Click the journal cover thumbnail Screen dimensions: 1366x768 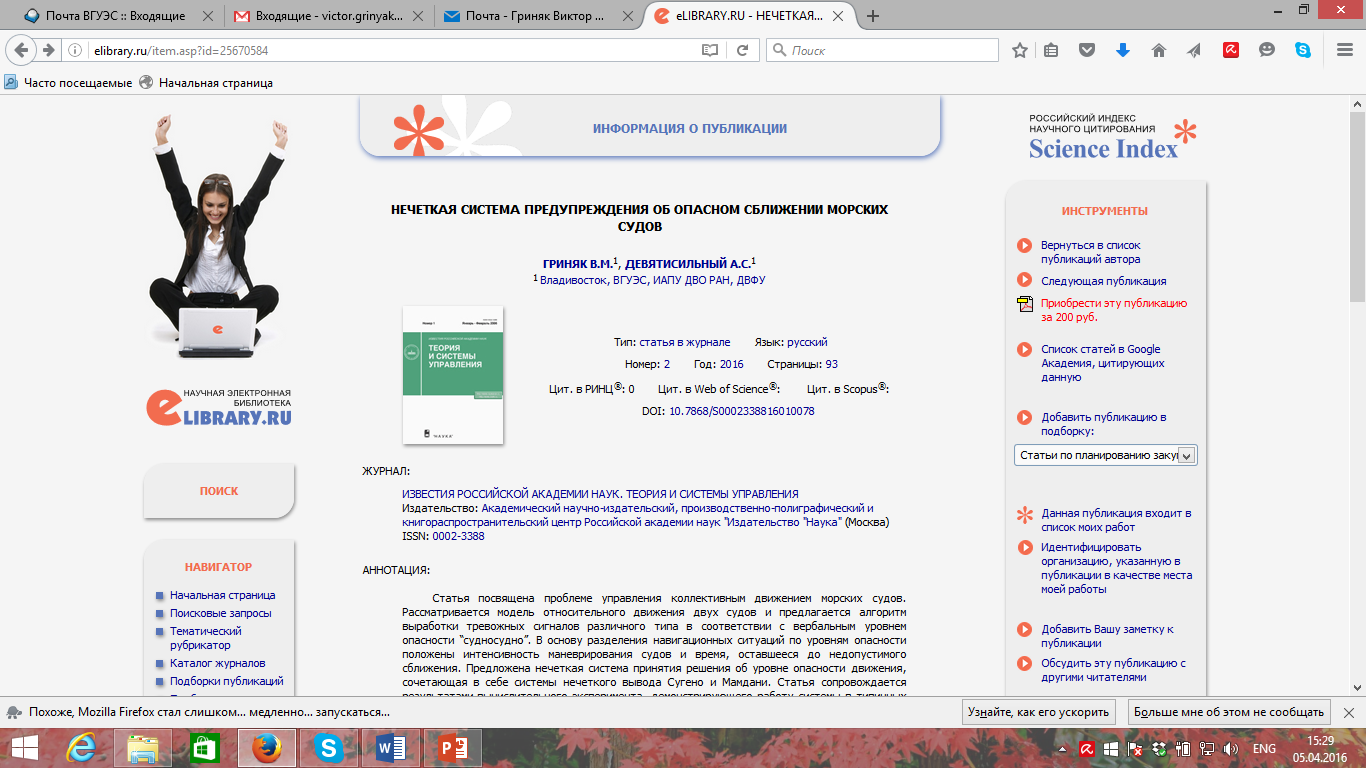click(453, 375)
